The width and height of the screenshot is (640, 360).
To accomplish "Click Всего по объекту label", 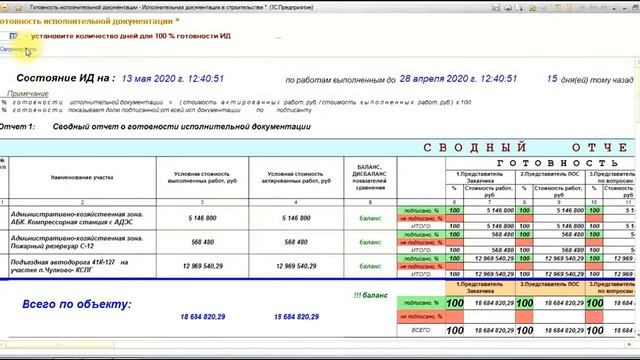I will tap(77, 304).
